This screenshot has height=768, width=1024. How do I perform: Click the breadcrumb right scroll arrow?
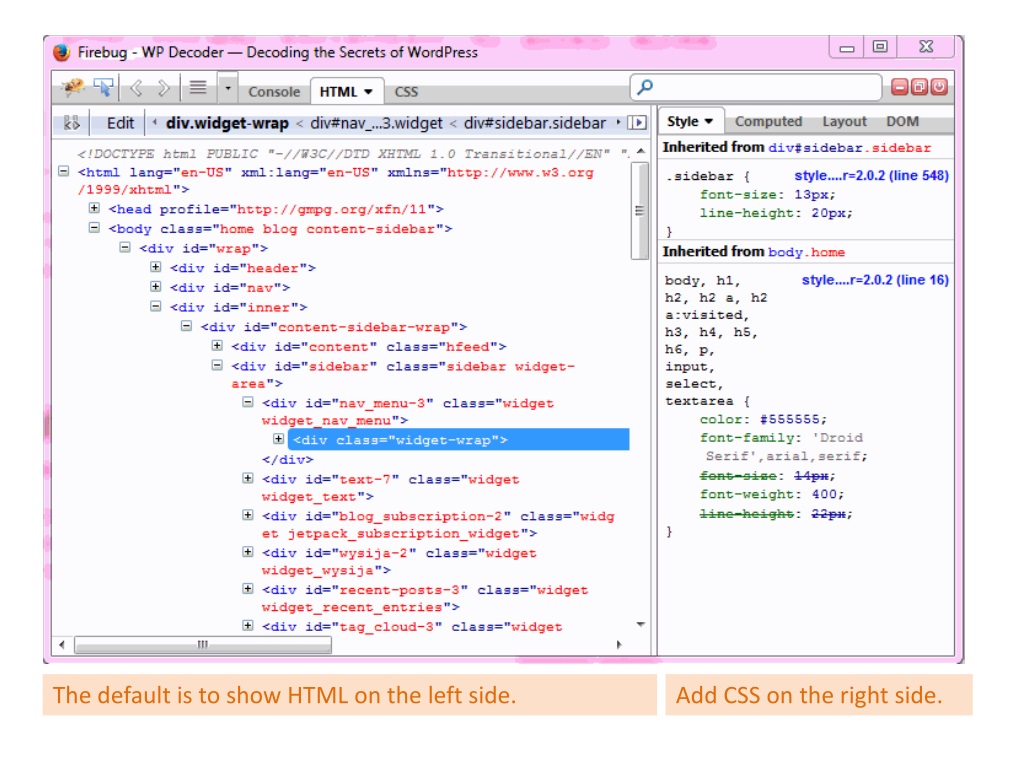618,123
